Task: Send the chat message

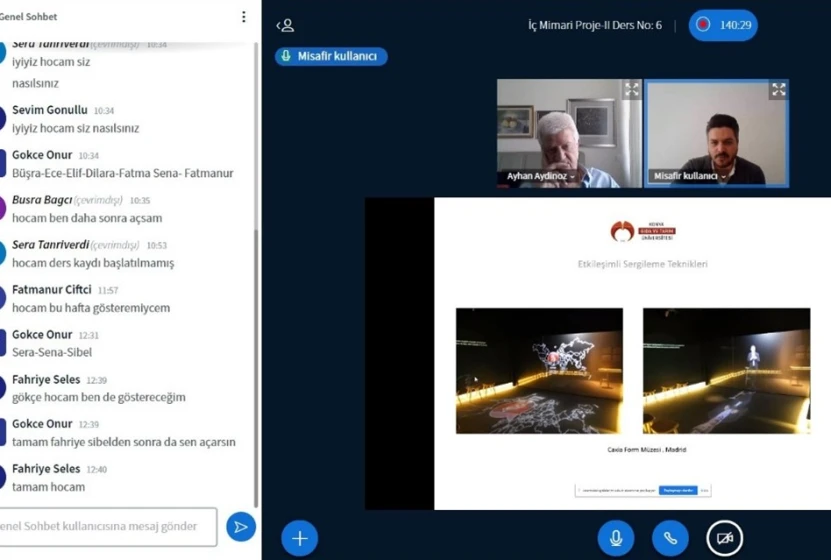Action: 240,526
